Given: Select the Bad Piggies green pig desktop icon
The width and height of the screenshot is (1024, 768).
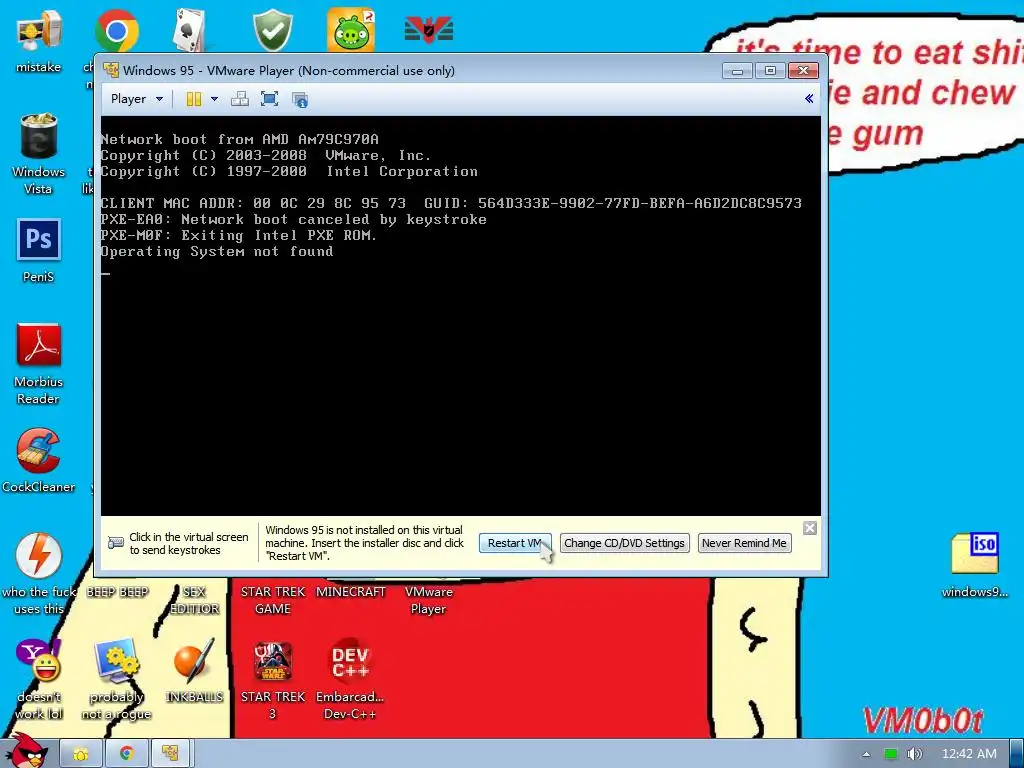Looking at the screenshot, I should [x=351, y=29].
